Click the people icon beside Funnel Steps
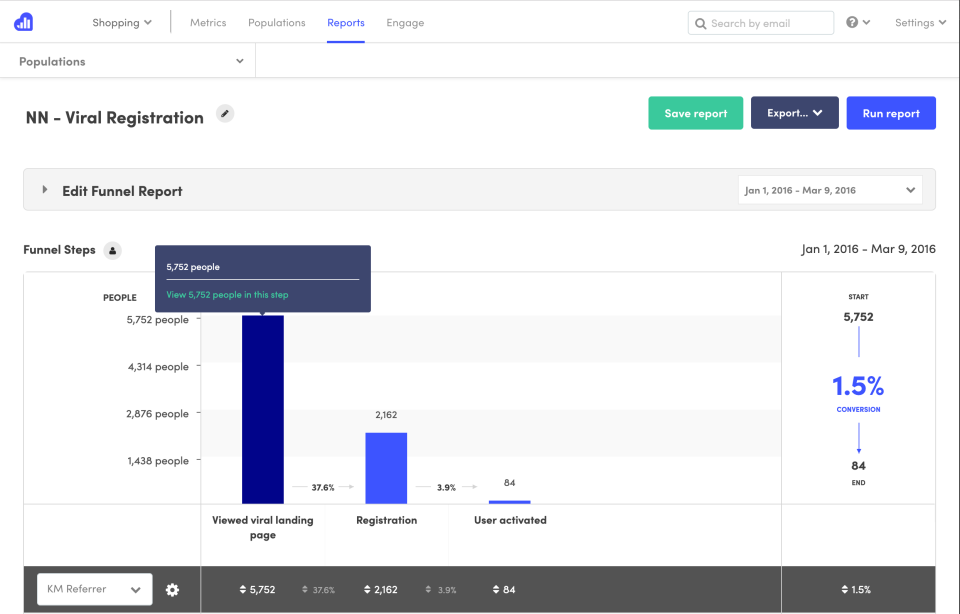This screenshot has width=960, height=614. (x=110, y=250)
